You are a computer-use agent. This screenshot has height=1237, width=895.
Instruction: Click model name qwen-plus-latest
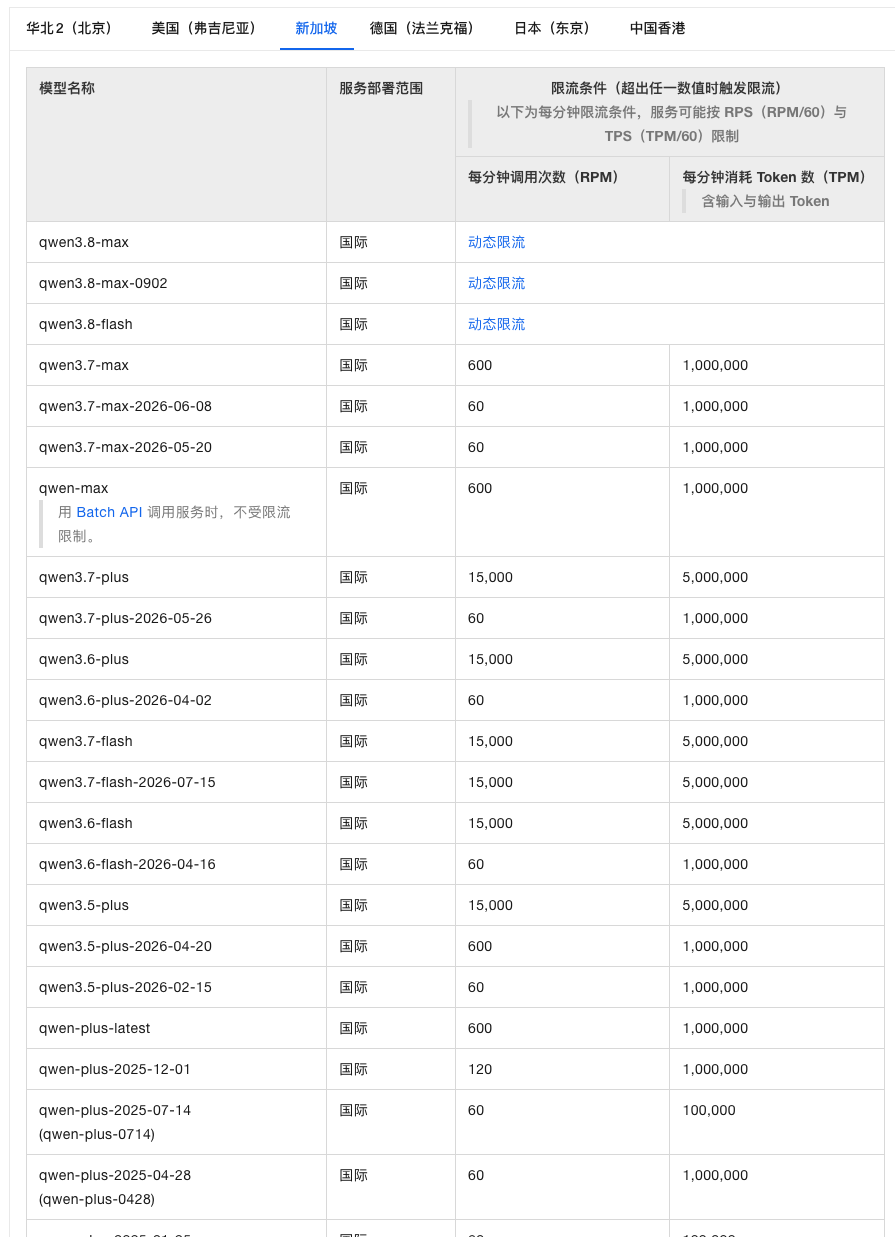(x=95, y=1028)
